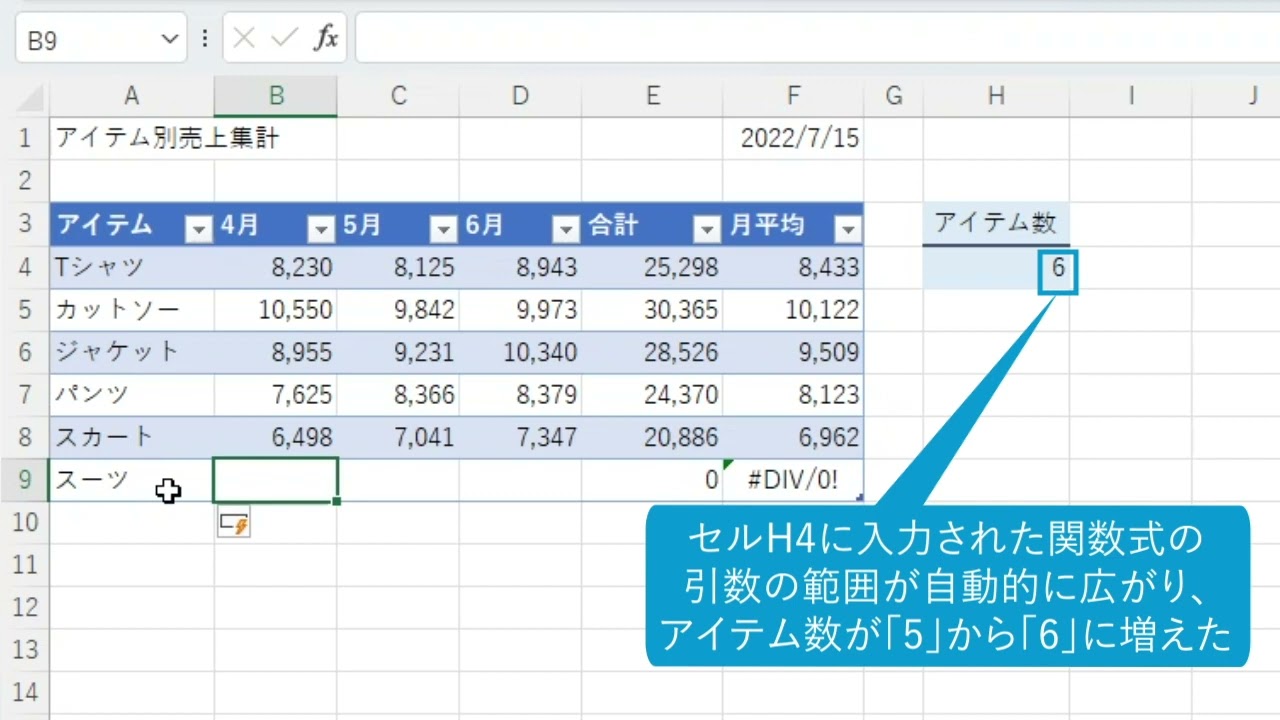Click the アイテム数 header cell
Viewport: 1280px width, 720px height.
pos(996,224)
